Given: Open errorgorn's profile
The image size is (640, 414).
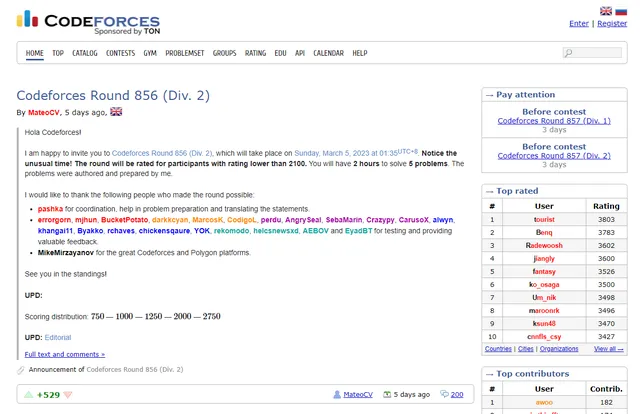Looking at the screenshot, I should point(54,220).
